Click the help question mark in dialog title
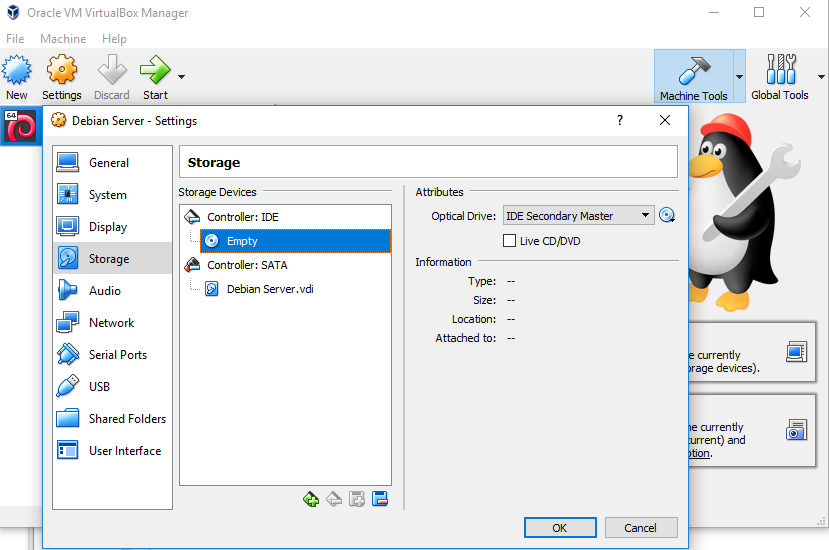This screenshot has height=550, width=829. (x=620, y=120)
